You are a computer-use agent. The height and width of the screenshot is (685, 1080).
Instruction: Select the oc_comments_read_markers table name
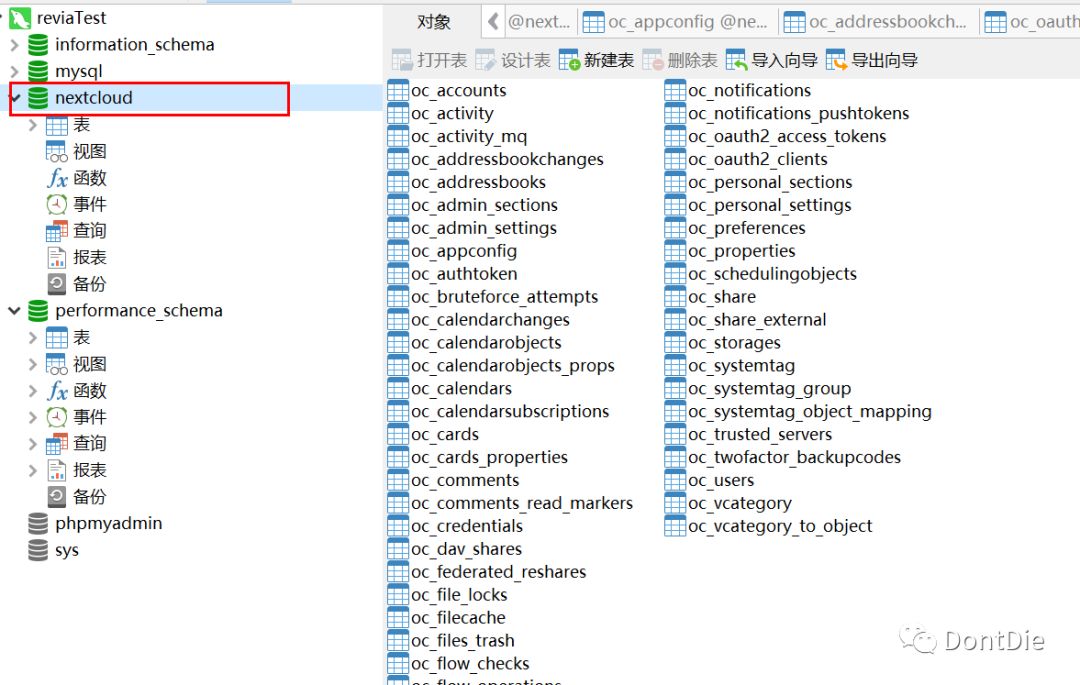pos(522,503)
